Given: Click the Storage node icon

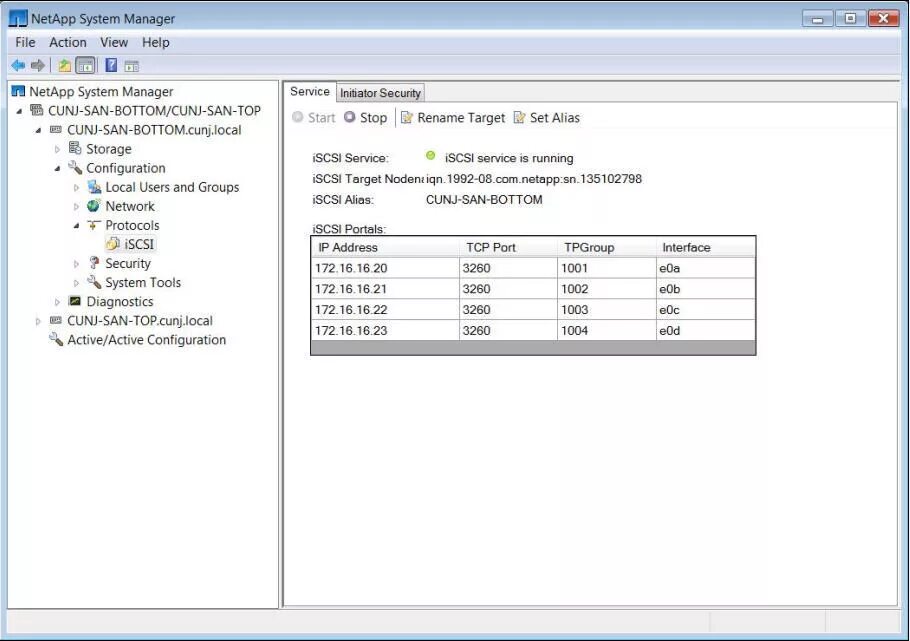Looking at the screenshot, I should (75, 149).
